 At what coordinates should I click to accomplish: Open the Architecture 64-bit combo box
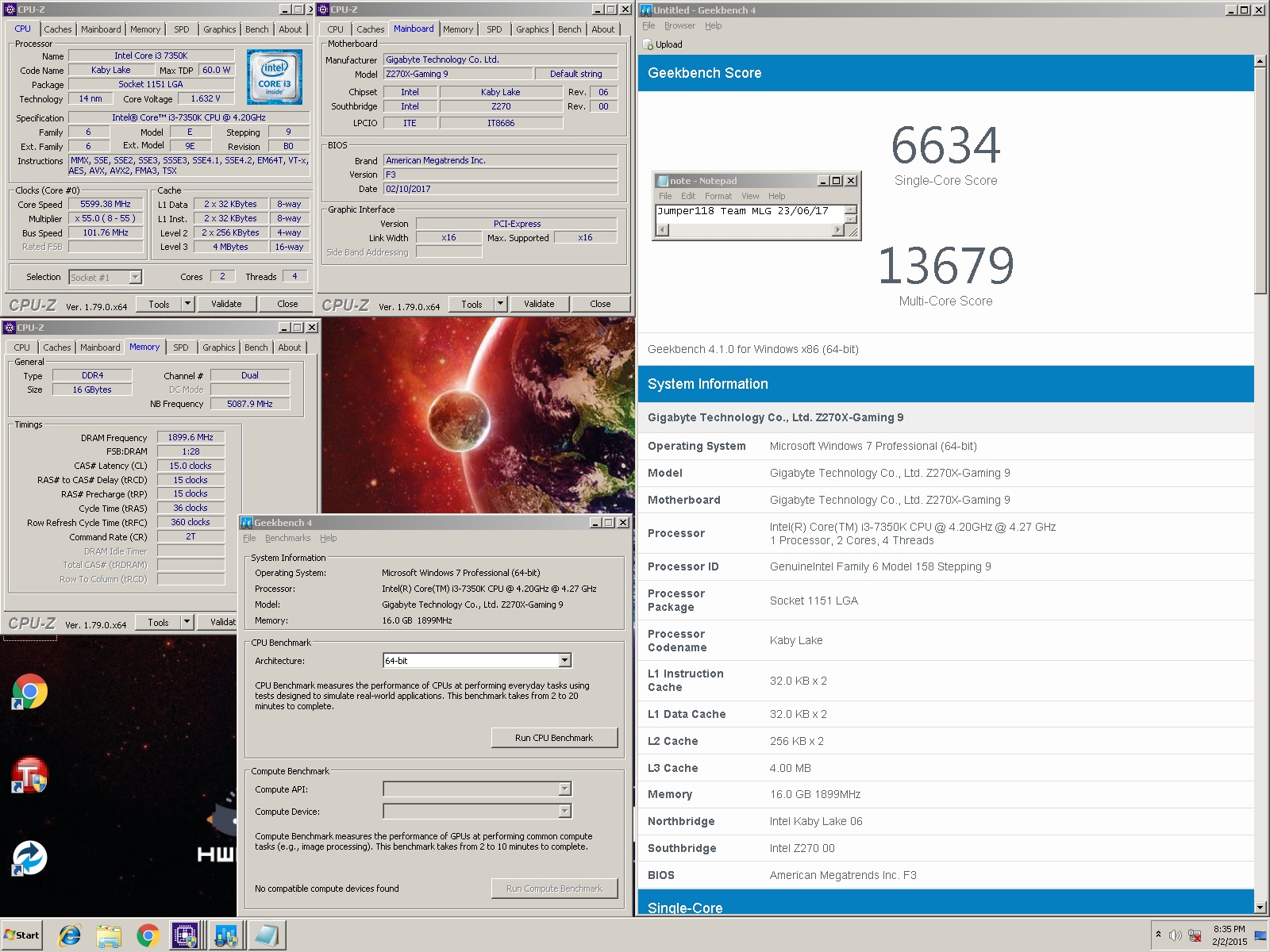(564, 661)
